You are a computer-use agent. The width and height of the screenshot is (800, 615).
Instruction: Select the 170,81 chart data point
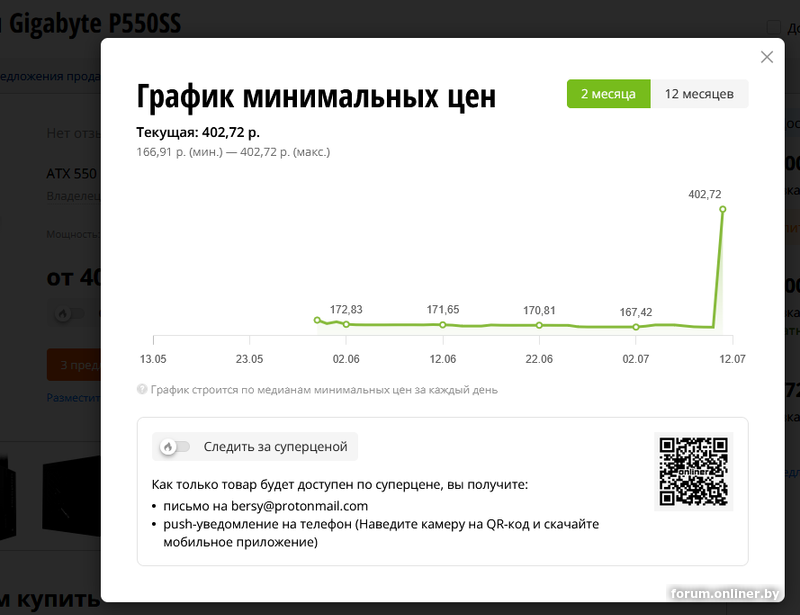(539, 325)
